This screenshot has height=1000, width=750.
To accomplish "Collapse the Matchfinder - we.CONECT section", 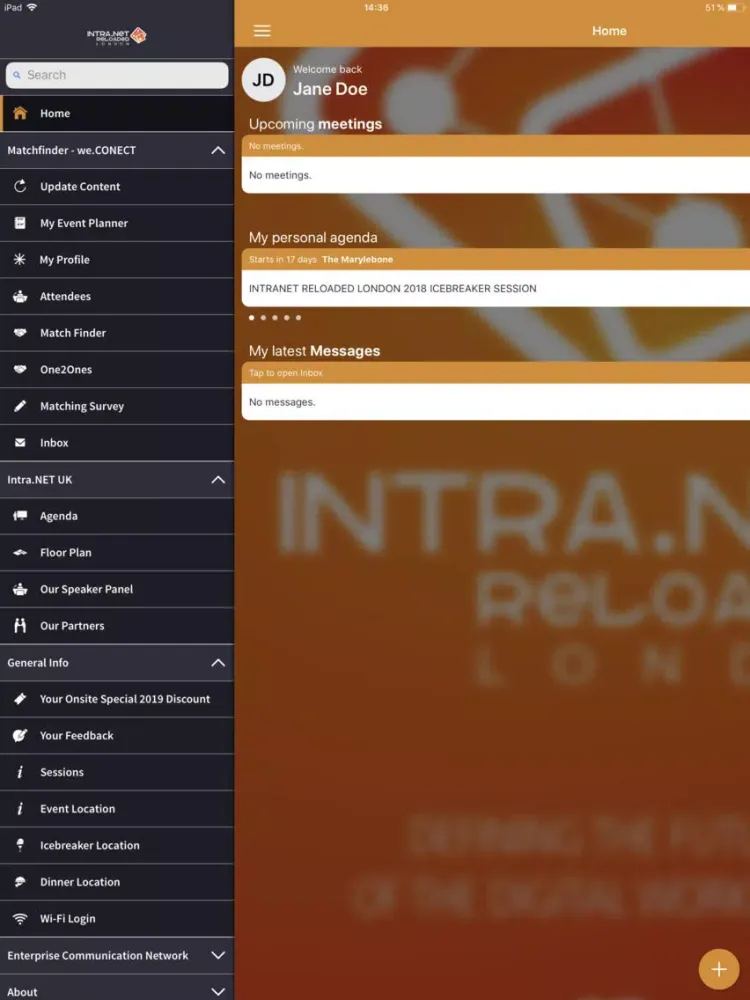I will [217, 151].
